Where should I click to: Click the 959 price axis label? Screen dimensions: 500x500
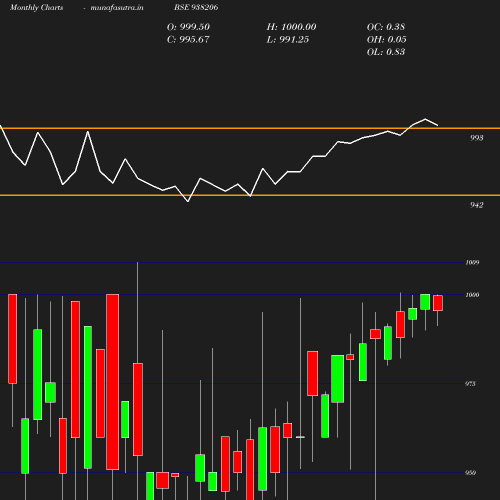click(x=470, y=473)
